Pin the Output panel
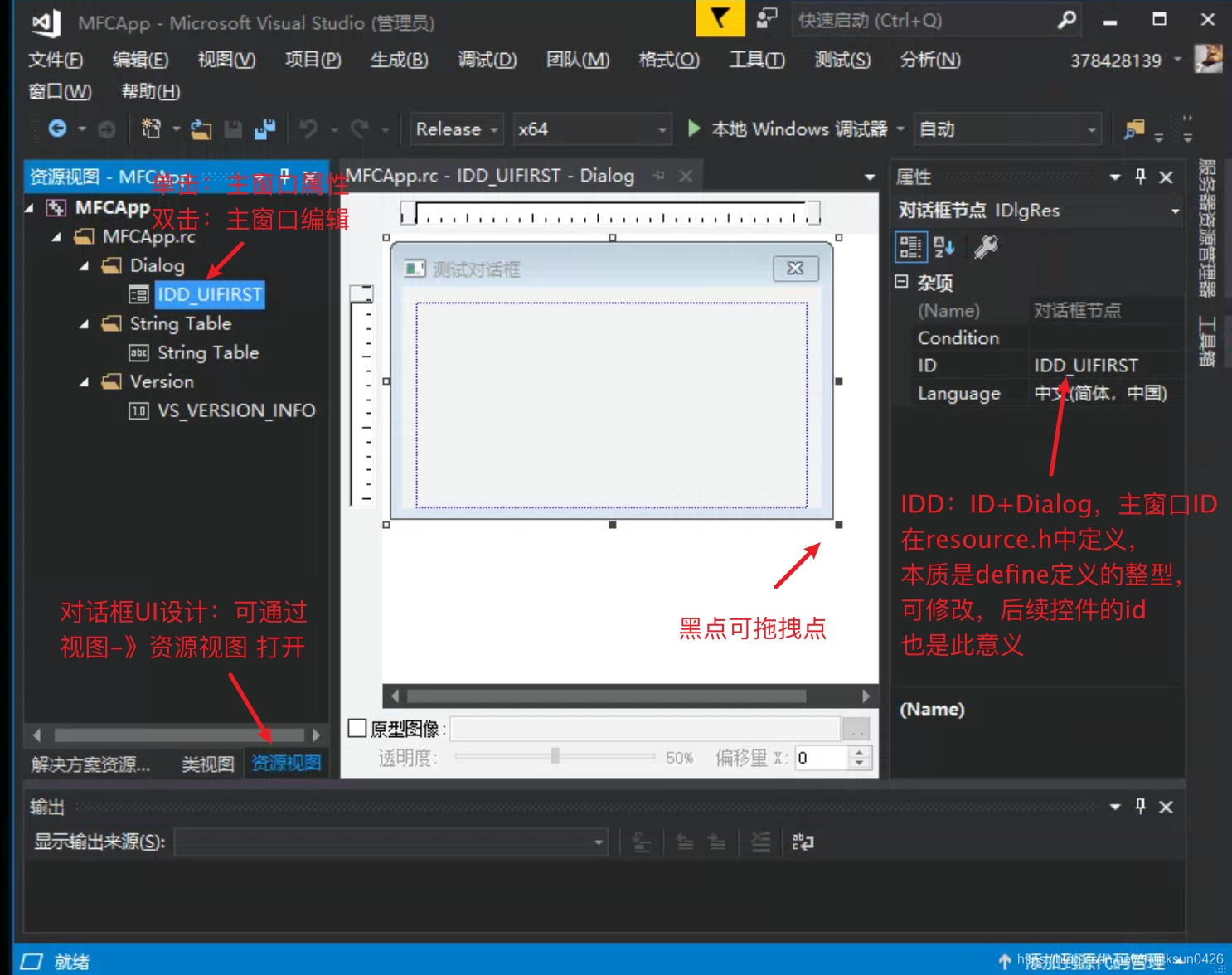 (1140, 806)
